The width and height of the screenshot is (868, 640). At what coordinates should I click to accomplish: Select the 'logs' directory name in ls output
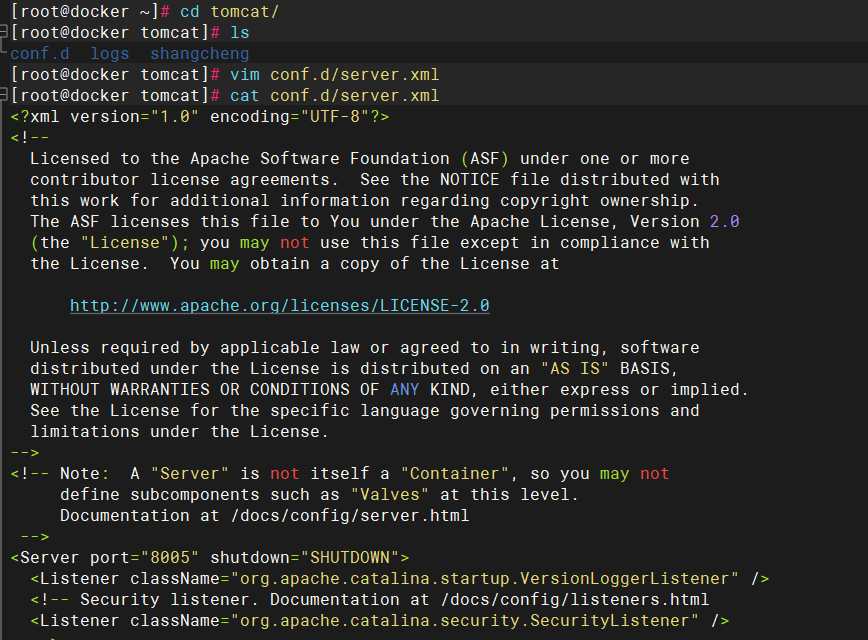point(110,53)
